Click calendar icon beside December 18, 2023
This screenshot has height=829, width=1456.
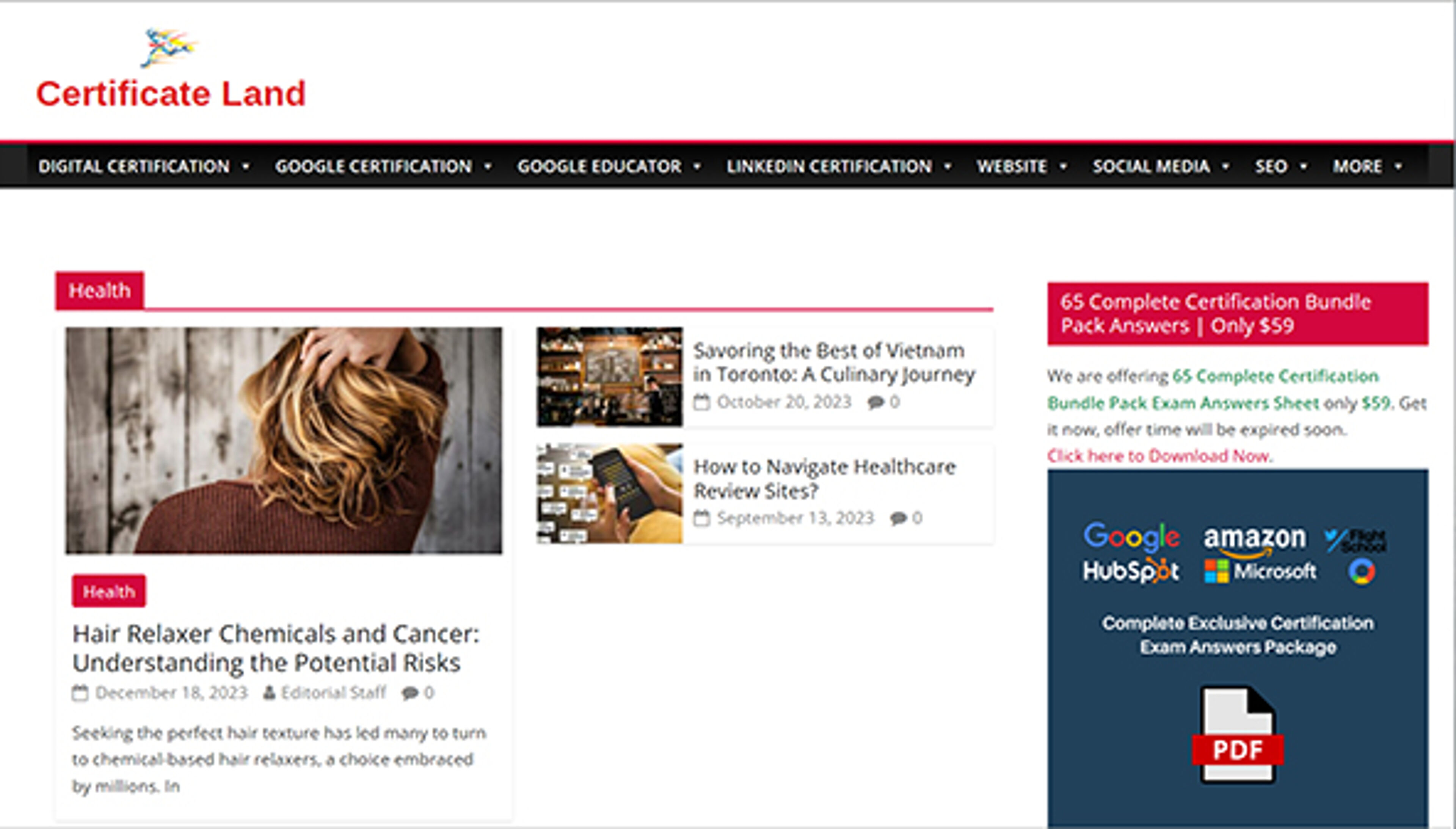click(80, 693)
